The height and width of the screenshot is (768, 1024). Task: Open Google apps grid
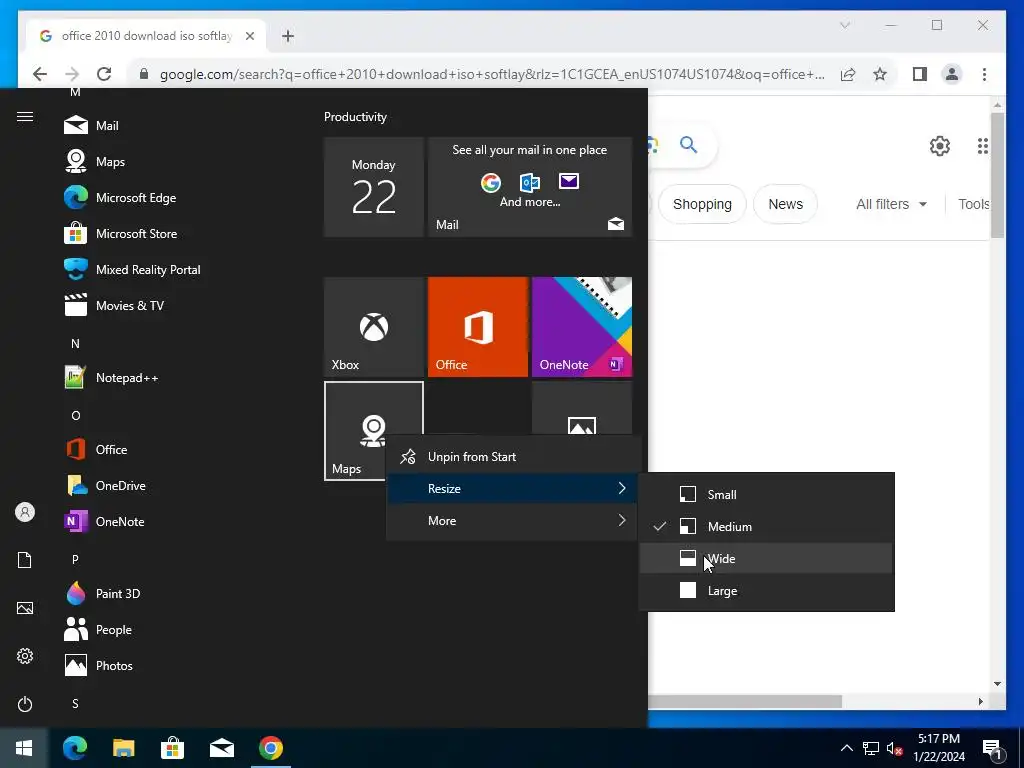982,146
